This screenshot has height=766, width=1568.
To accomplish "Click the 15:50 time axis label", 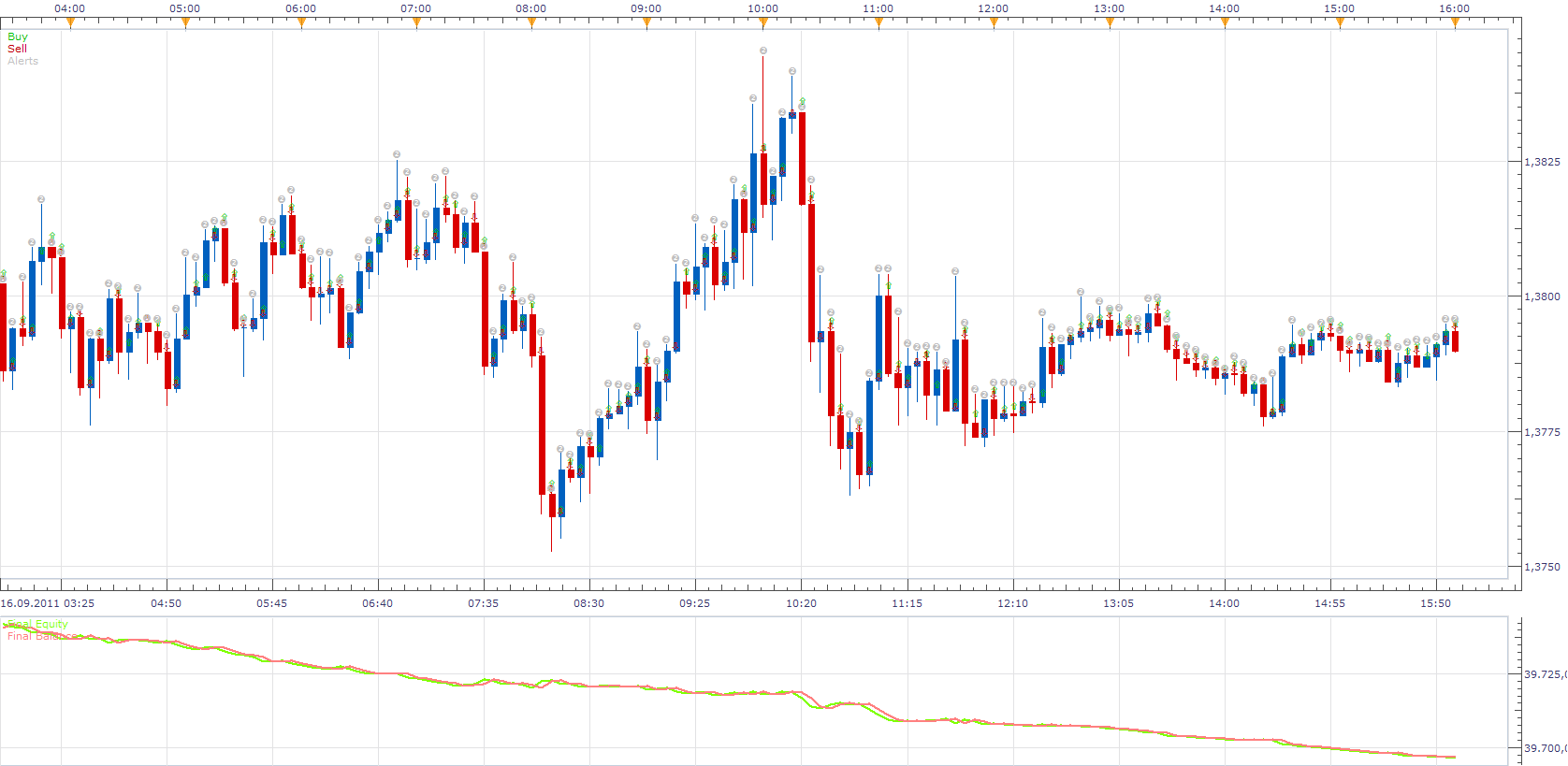I will [x=1435, y=603].
